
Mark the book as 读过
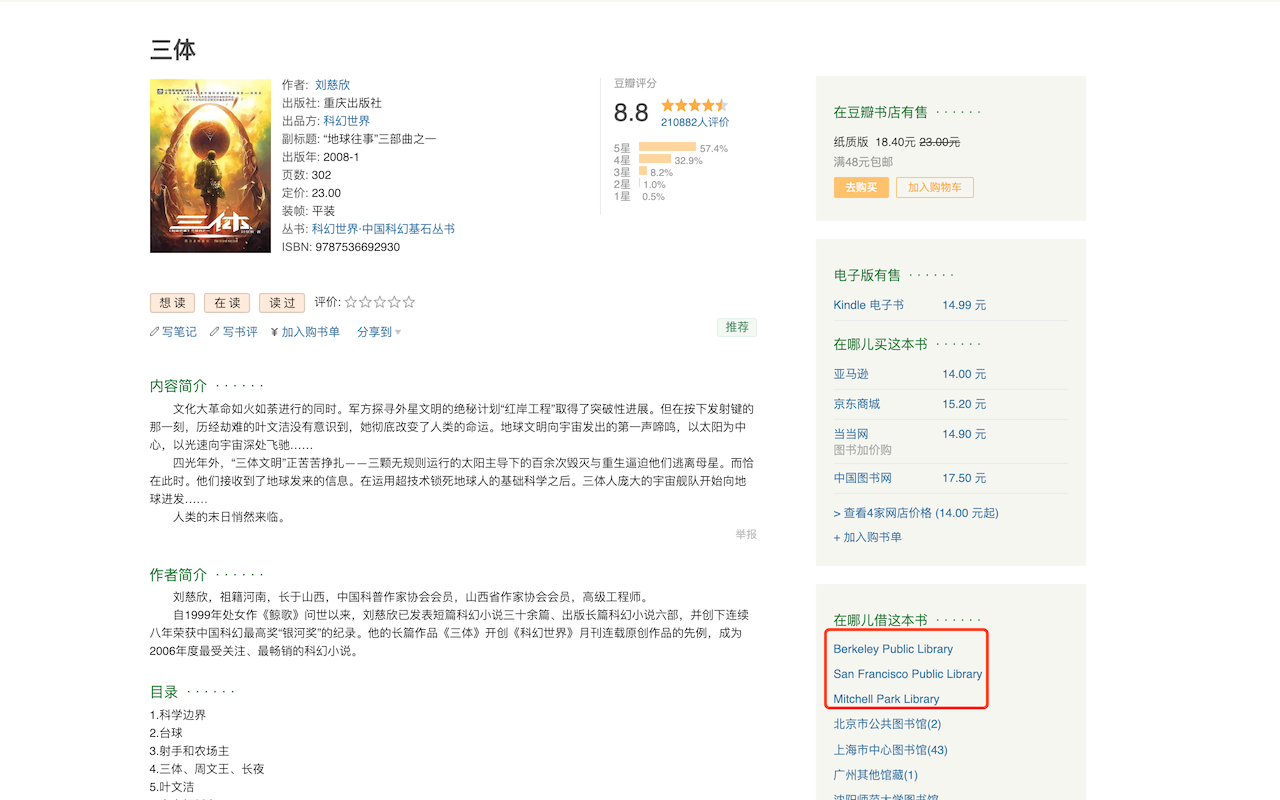(x=282, y=303)
